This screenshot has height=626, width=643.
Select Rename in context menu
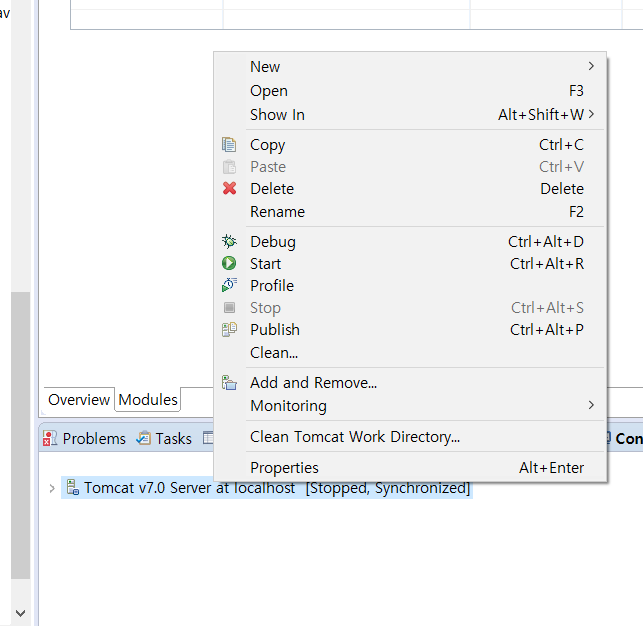point(410,212)
